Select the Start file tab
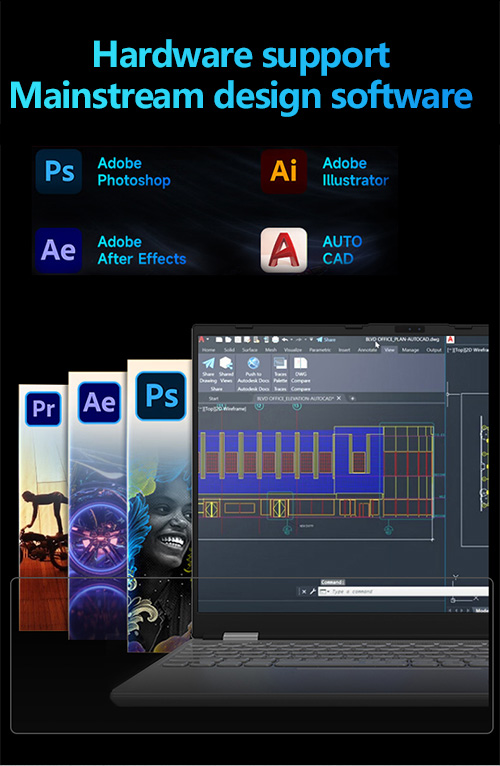 point(214,399)
